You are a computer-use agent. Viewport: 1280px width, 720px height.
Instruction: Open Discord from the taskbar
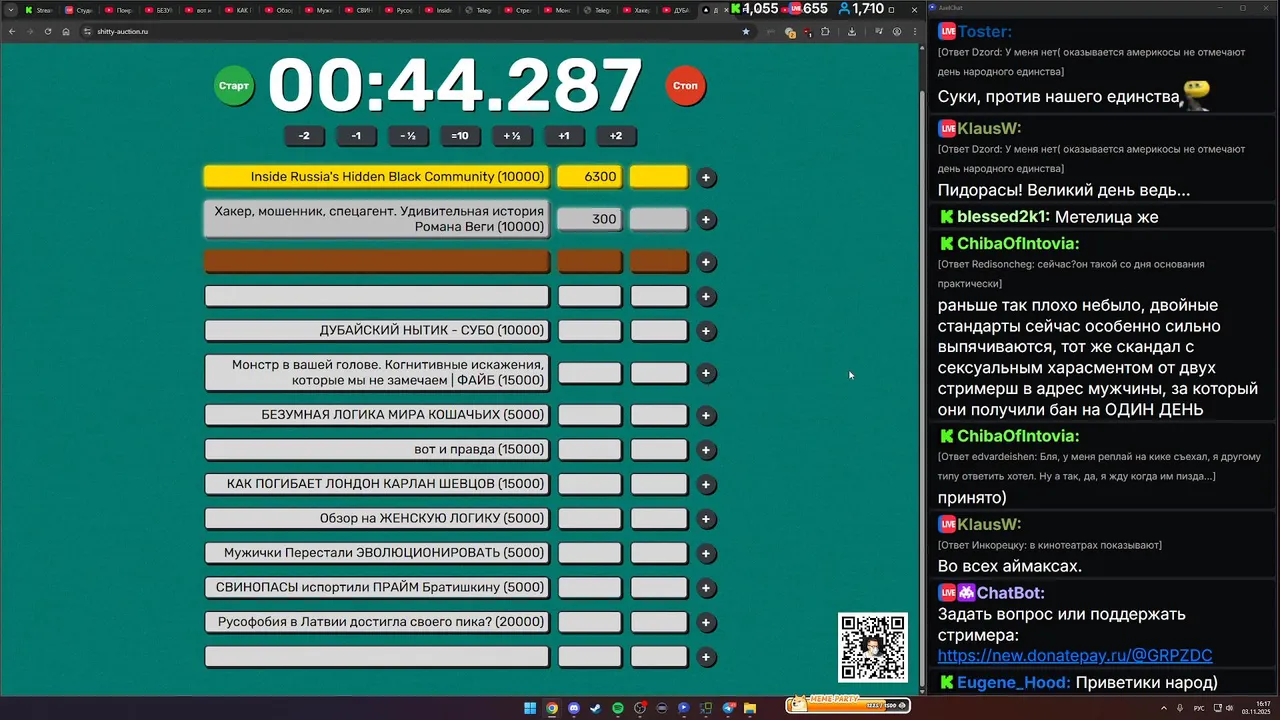coord(574,708)
